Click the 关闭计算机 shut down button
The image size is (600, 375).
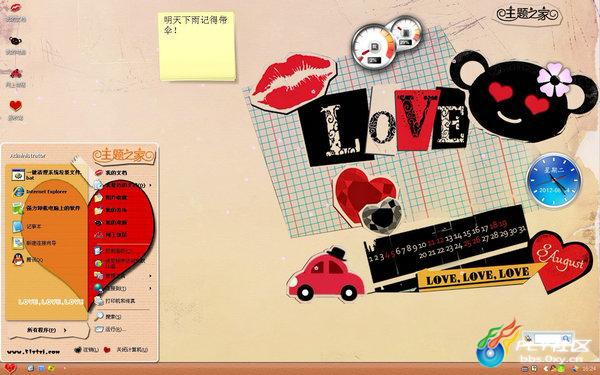click(126, 349)
